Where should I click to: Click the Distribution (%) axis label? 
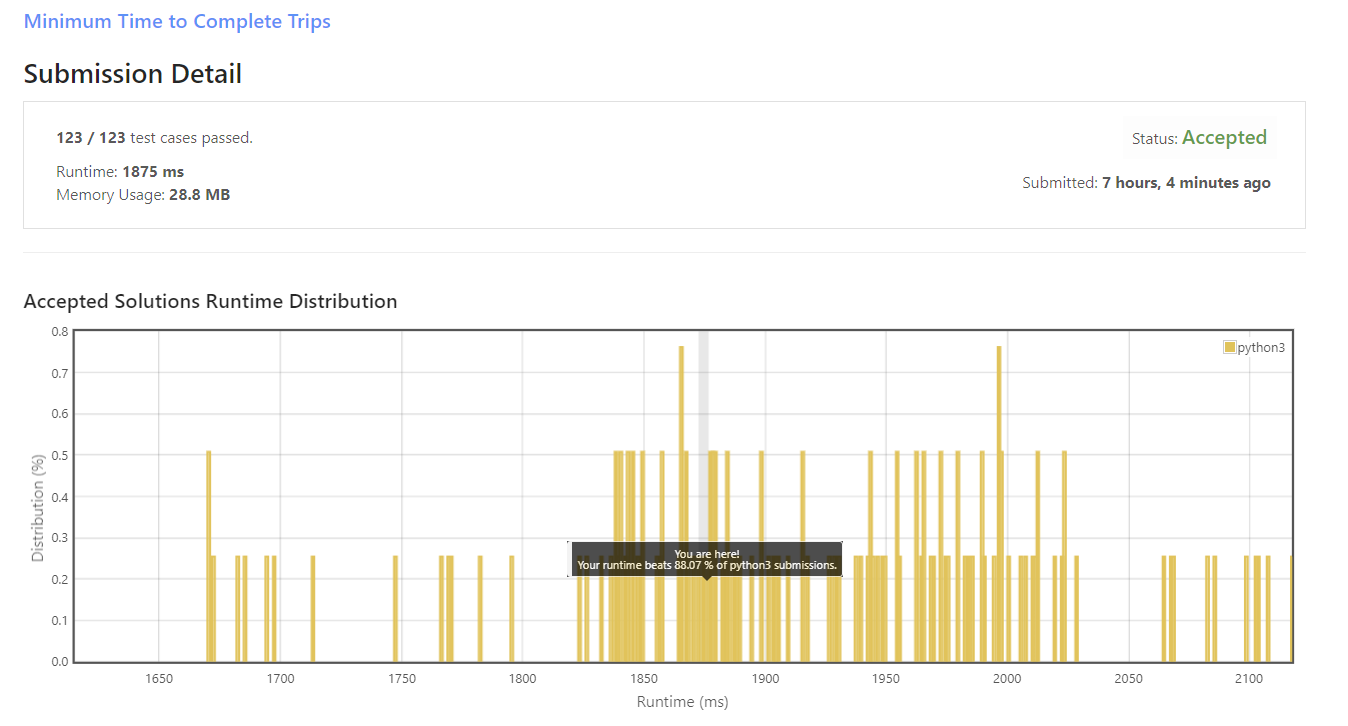point(38,508)
